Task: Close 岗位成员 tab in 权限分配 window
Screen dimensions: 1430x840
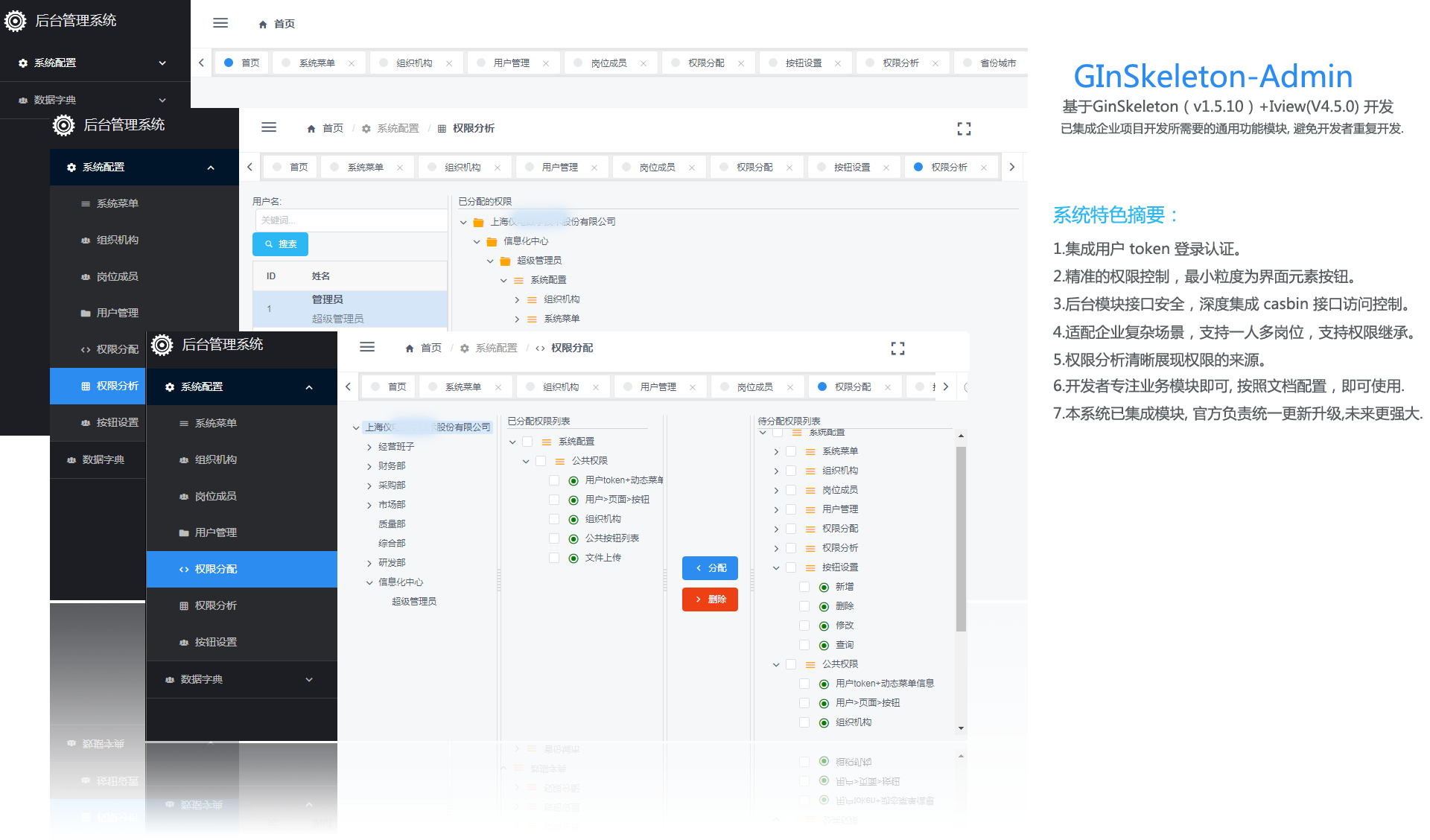Action: [790, 387]
